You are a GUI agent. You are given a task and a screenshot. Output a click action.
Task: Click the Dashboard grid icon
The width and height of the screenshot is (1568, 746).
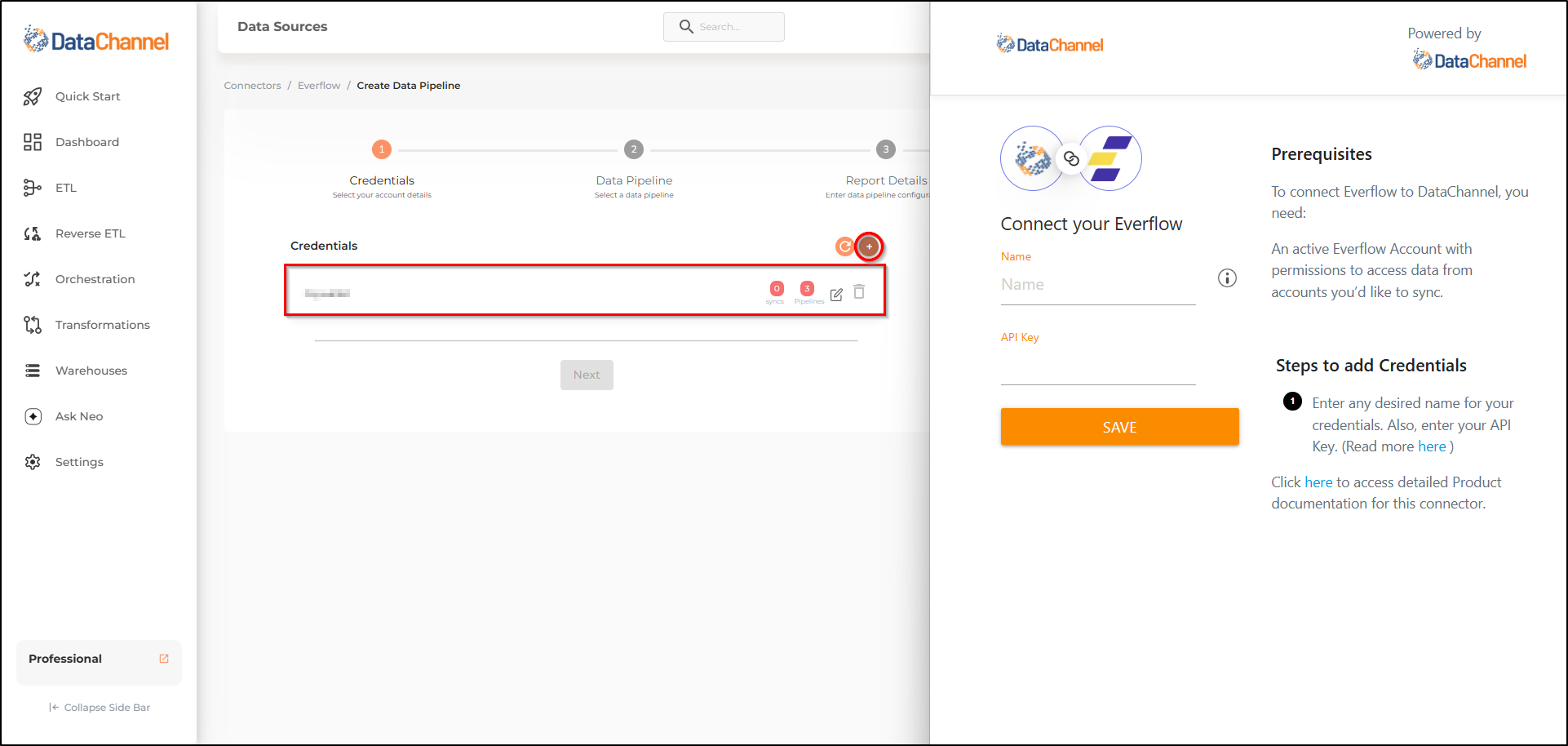[33, 142]
